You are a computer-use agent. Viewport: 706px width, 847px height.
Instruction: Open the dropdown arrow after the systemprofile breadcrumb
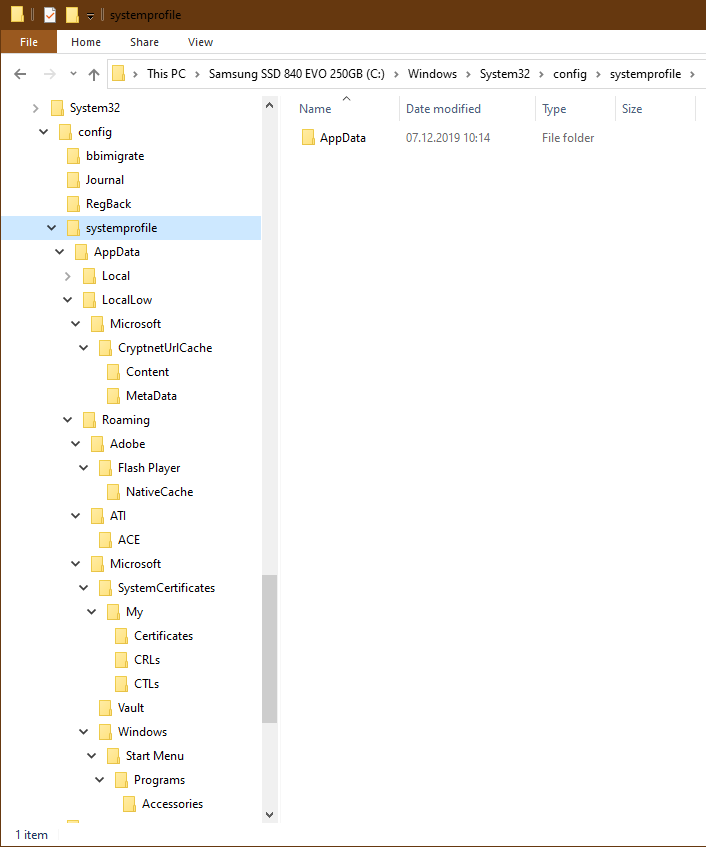click(692, 75)
